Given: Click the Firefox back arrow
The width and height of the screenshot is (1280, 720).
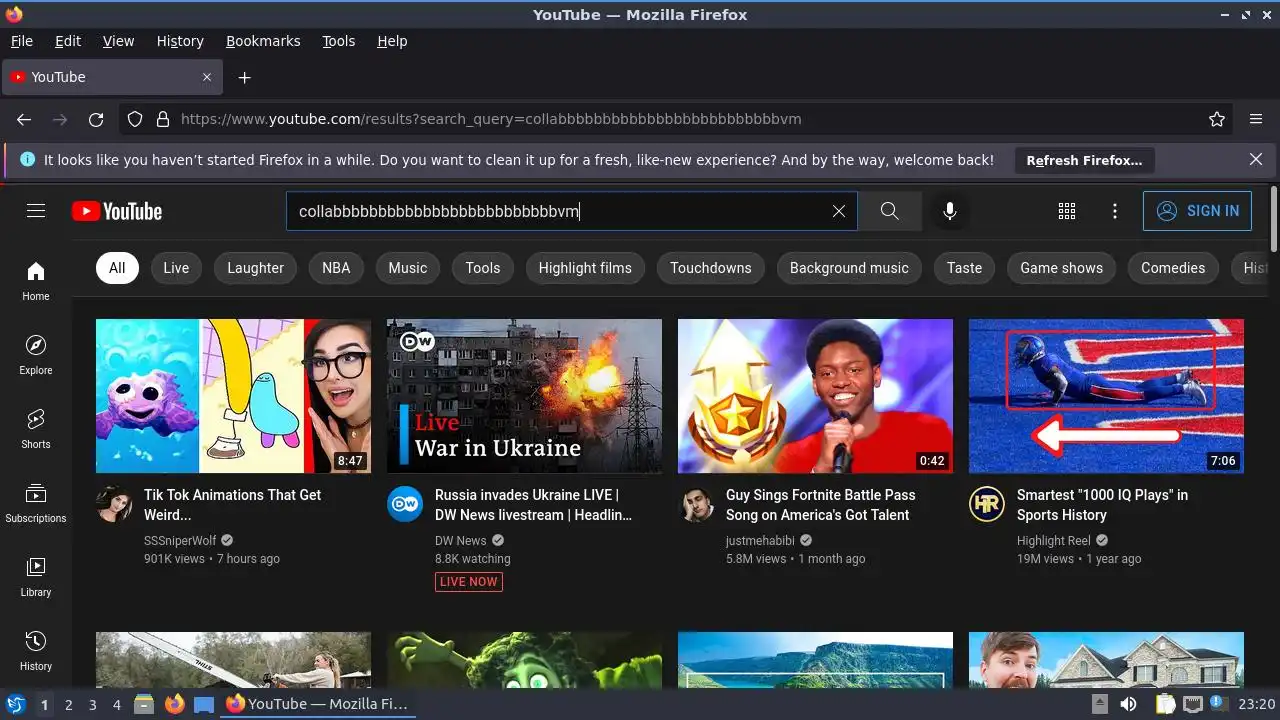Looking at the screenshot, I should 24,119.
